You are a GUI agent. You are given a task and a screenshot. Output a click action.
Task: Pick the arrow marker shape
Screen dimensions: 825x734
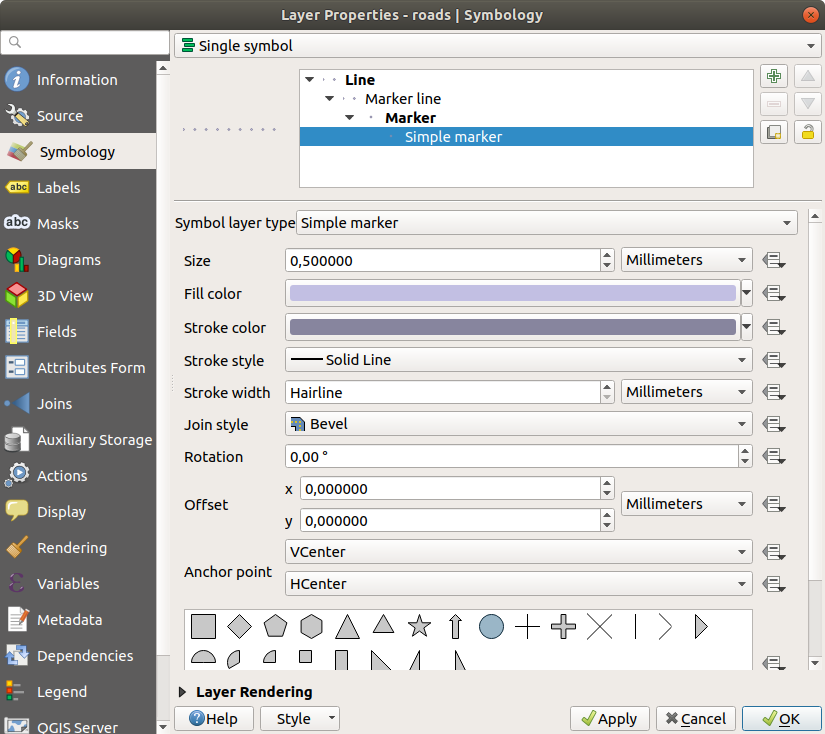455,627
